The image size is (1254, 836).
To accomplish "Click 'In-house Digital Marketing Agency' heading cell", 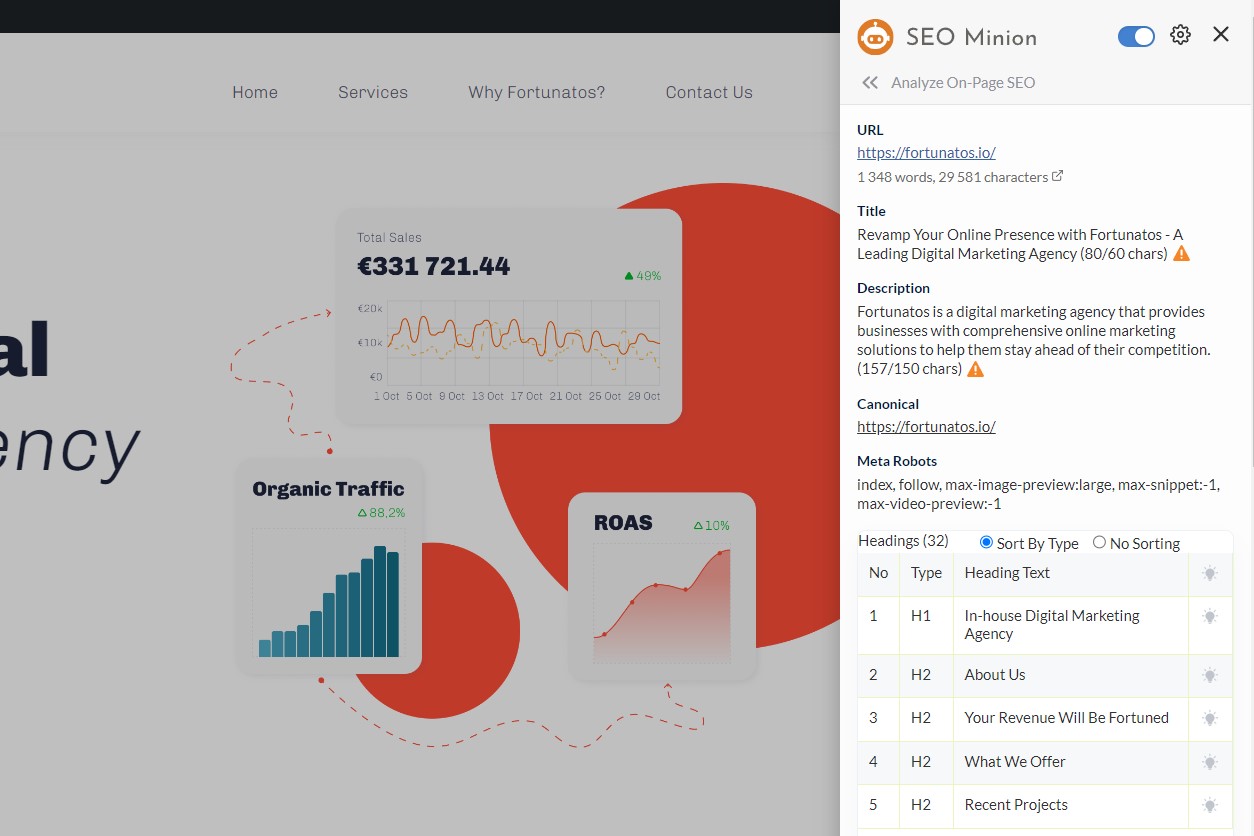I will click(1071, 625).
